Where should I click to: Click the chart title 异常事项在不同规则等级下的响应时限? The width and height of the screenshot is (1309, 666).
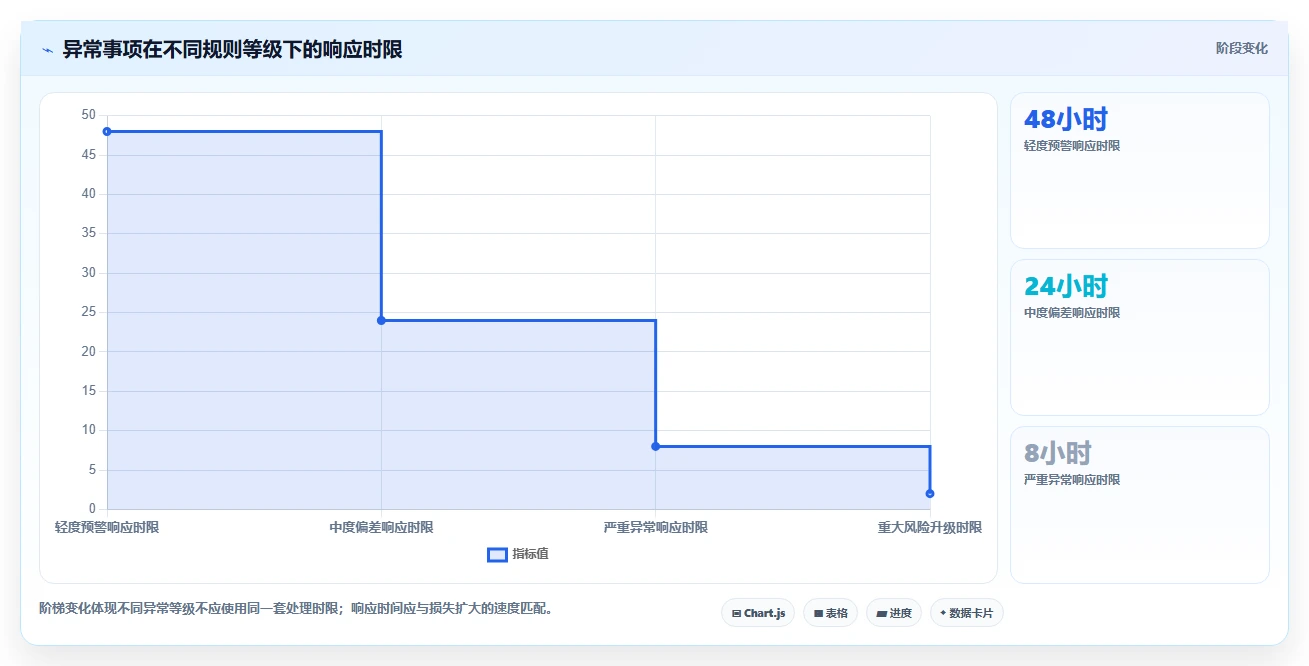click(x=233, y=49)
